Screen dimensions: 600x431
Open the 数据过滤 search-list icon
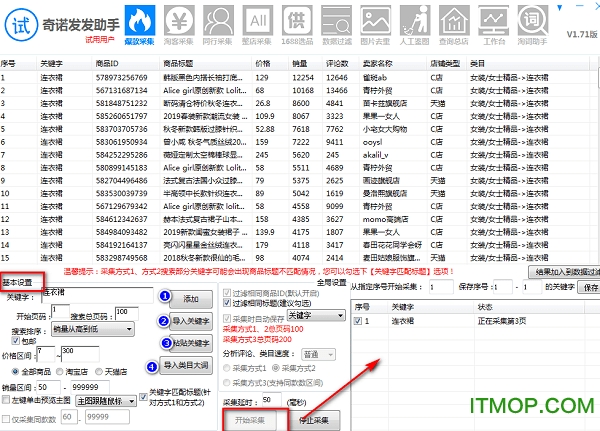[336, 24]
